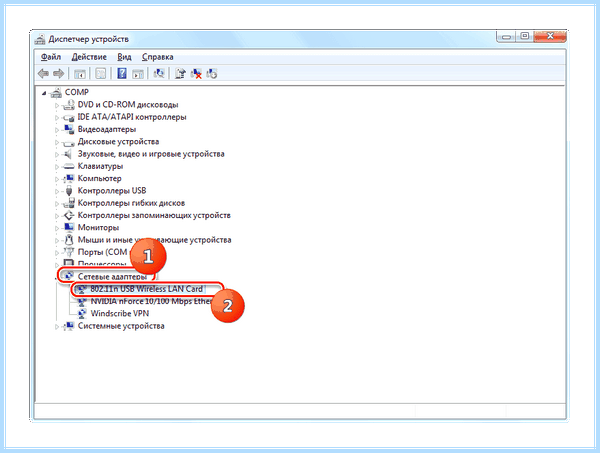Viewport: 600px width, 453px height.
Task: Scan for hardware changes toolbar icon
Action: [x=159, y=73]
